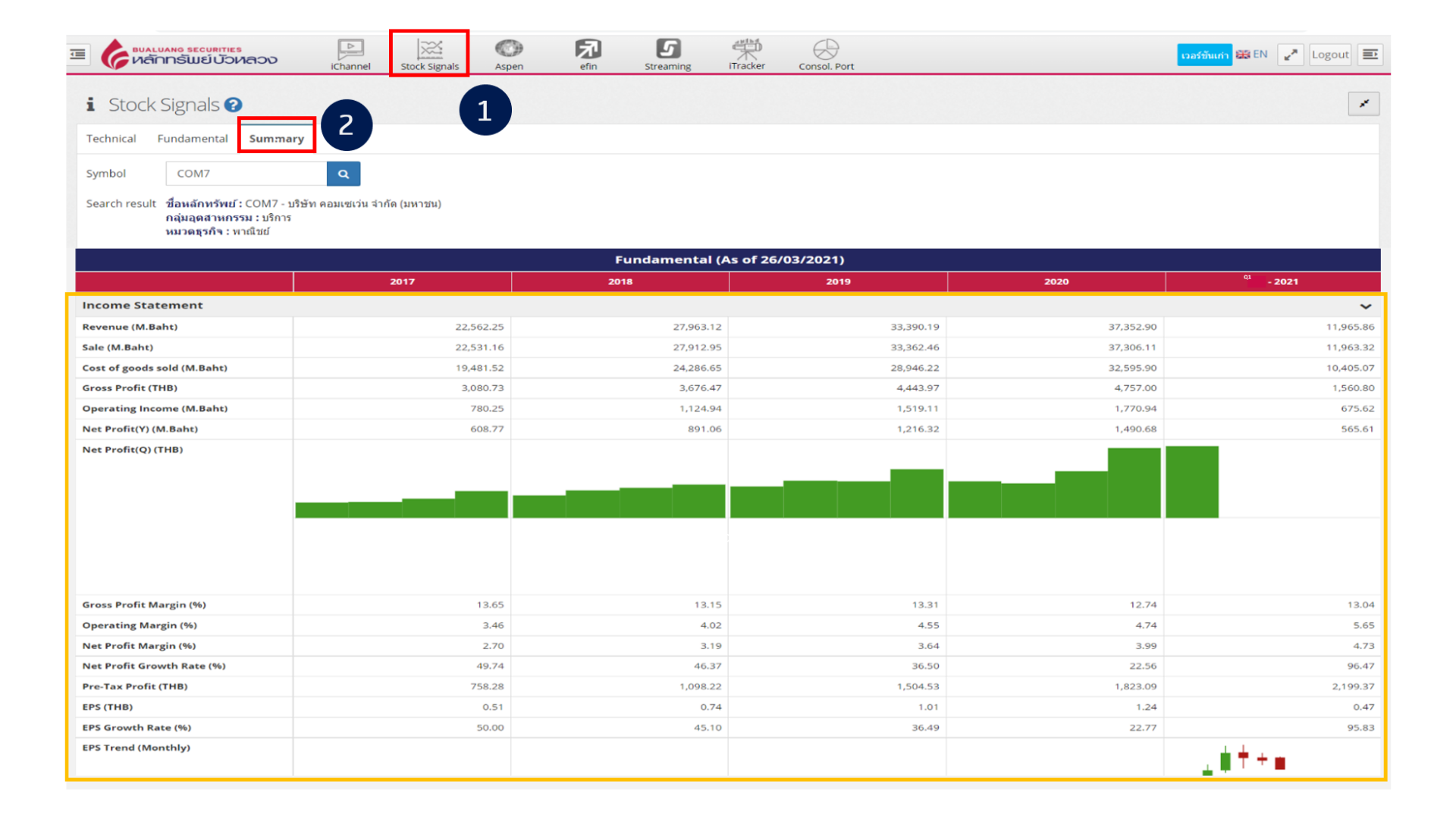Collapse the Stock Signals panel arrow button
Viewport: 1456px width, 819px height.
pos(1363,104)
